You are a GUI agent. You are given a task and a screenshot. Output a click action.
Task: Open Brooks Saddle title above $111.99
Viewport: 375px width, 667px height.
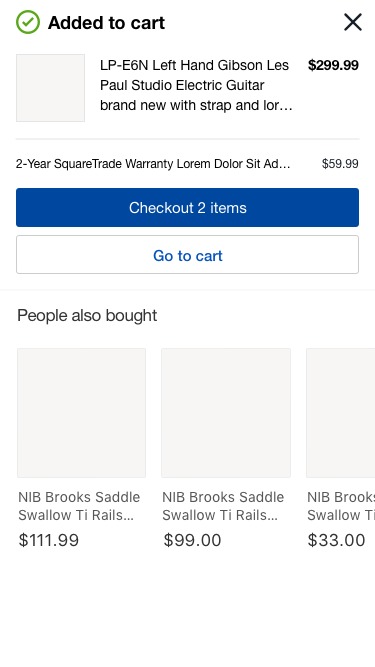79,506
